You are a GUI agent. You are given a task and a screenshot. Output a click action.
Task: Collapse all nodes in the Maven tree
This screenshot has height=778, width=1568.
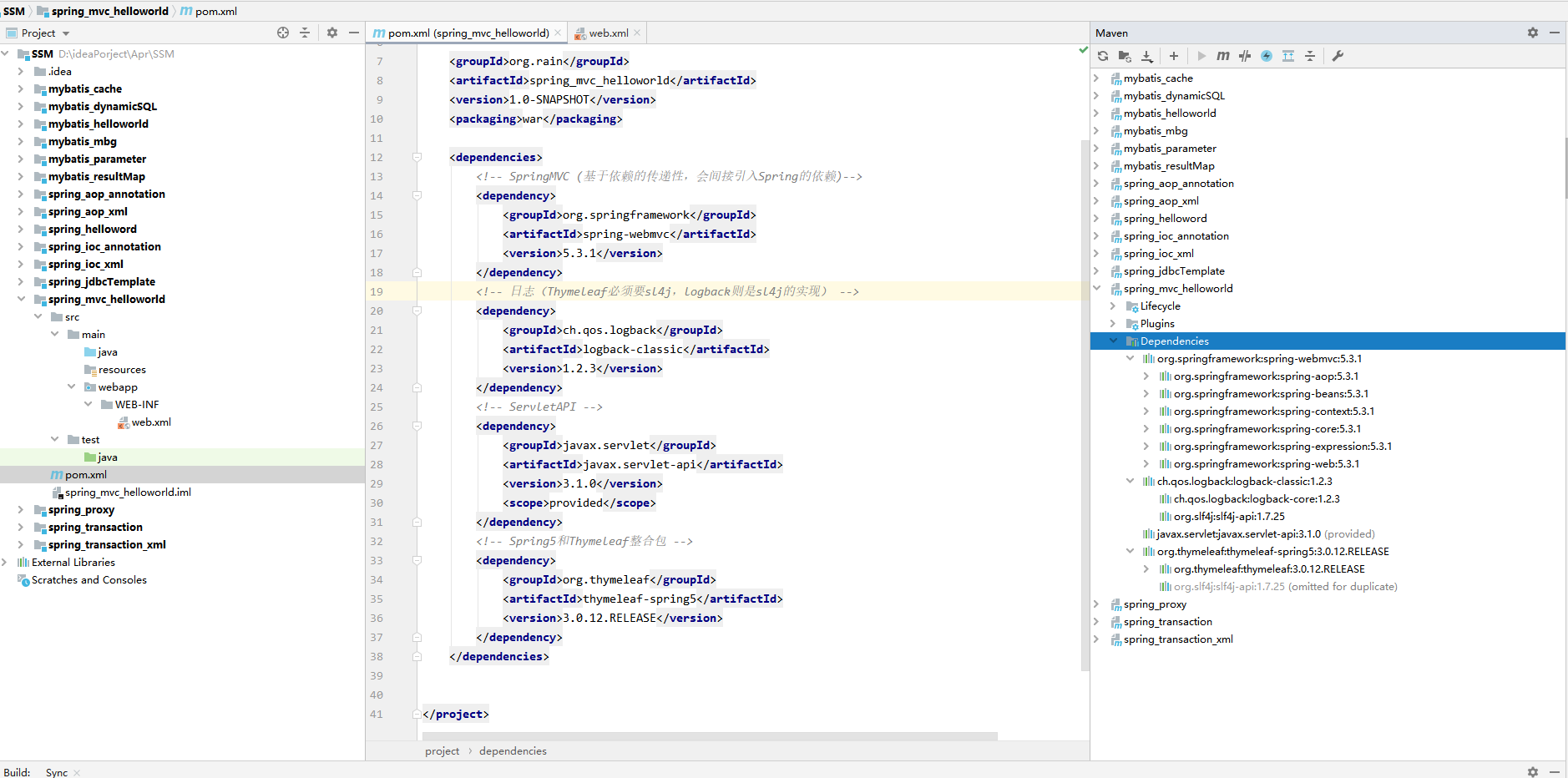coord(1310,56)
